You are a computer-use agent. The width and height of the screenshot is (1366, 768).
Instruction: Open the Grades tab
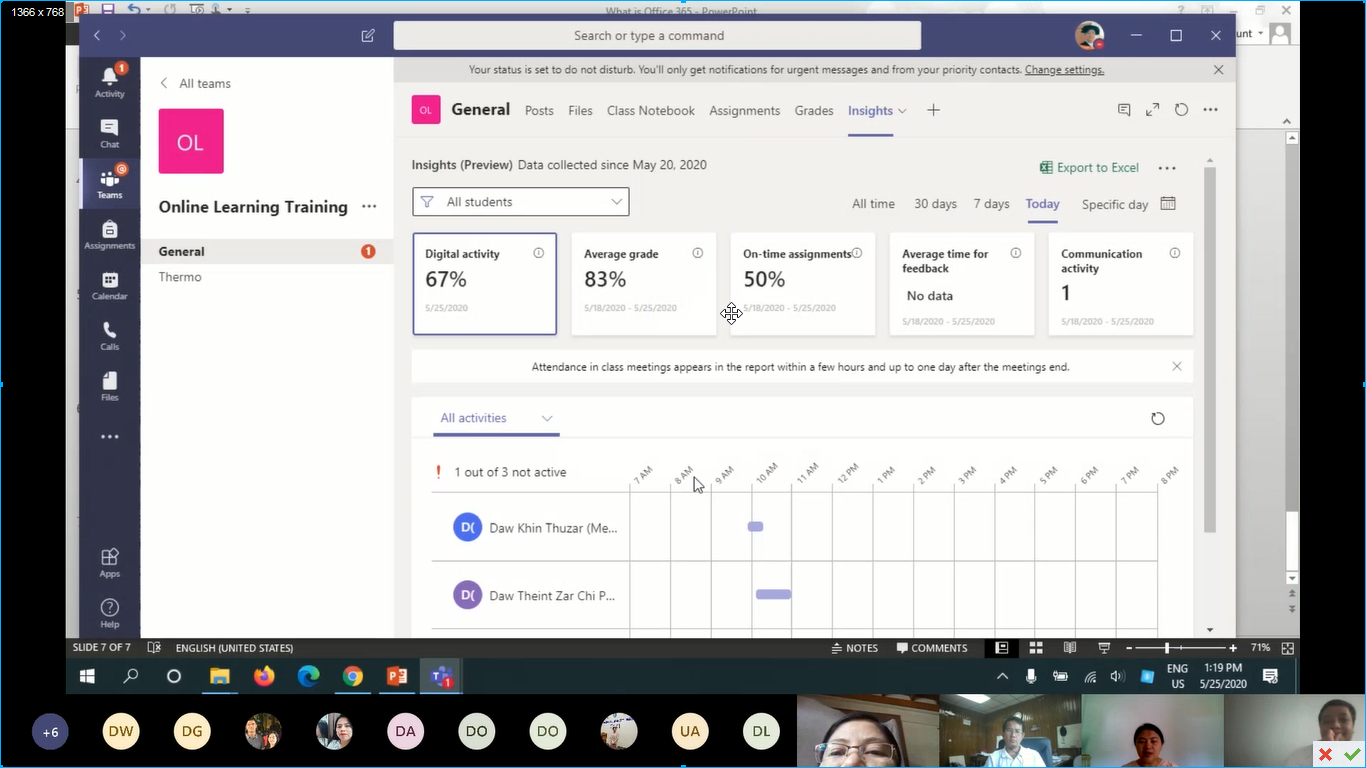[x=814, y=111]
